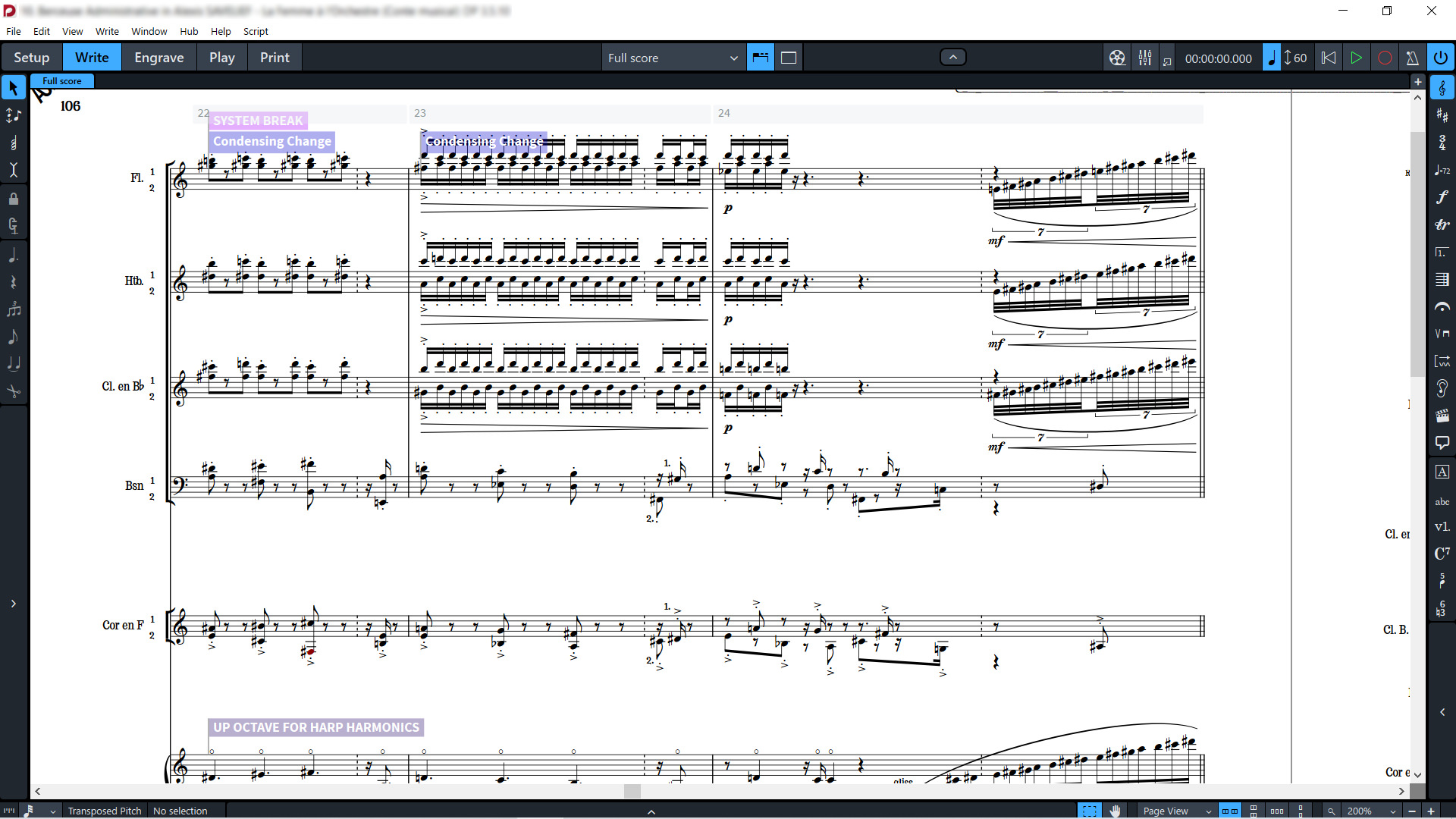Image resolution: width=1456 pixels, height=819 pixels.
Task: Open the video clapperboard panel
Action: click(x=1442, y=416)
